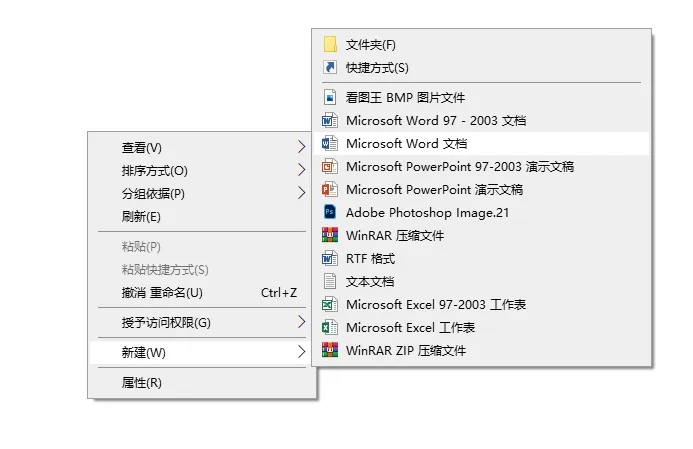Expand the 排序方式(O) submenu arrow
The width and height of the screenshot is (693, 449).
click(302, 171)
